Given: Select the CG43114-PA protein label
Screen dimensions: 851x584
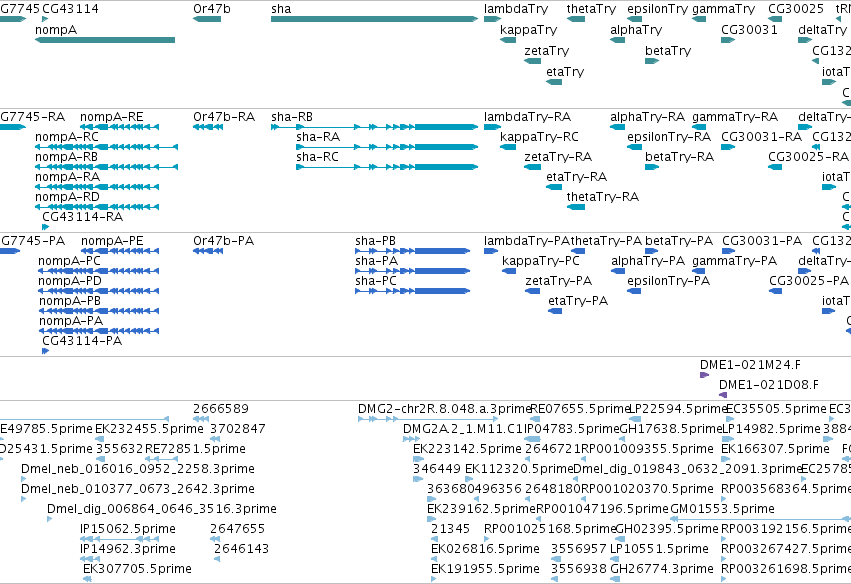Looking at the screenshot, I should click(82, 341).
